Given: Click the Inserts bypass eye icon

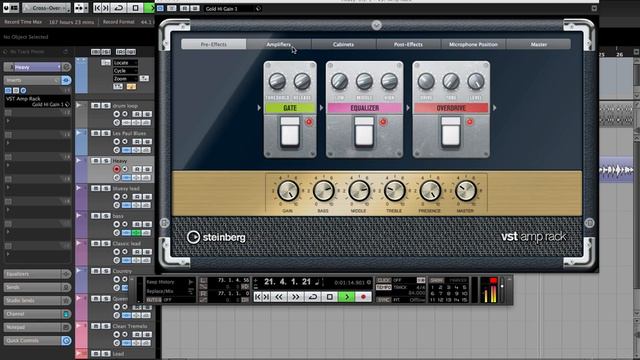Looking at the screenshot, I should coord(66,80).
